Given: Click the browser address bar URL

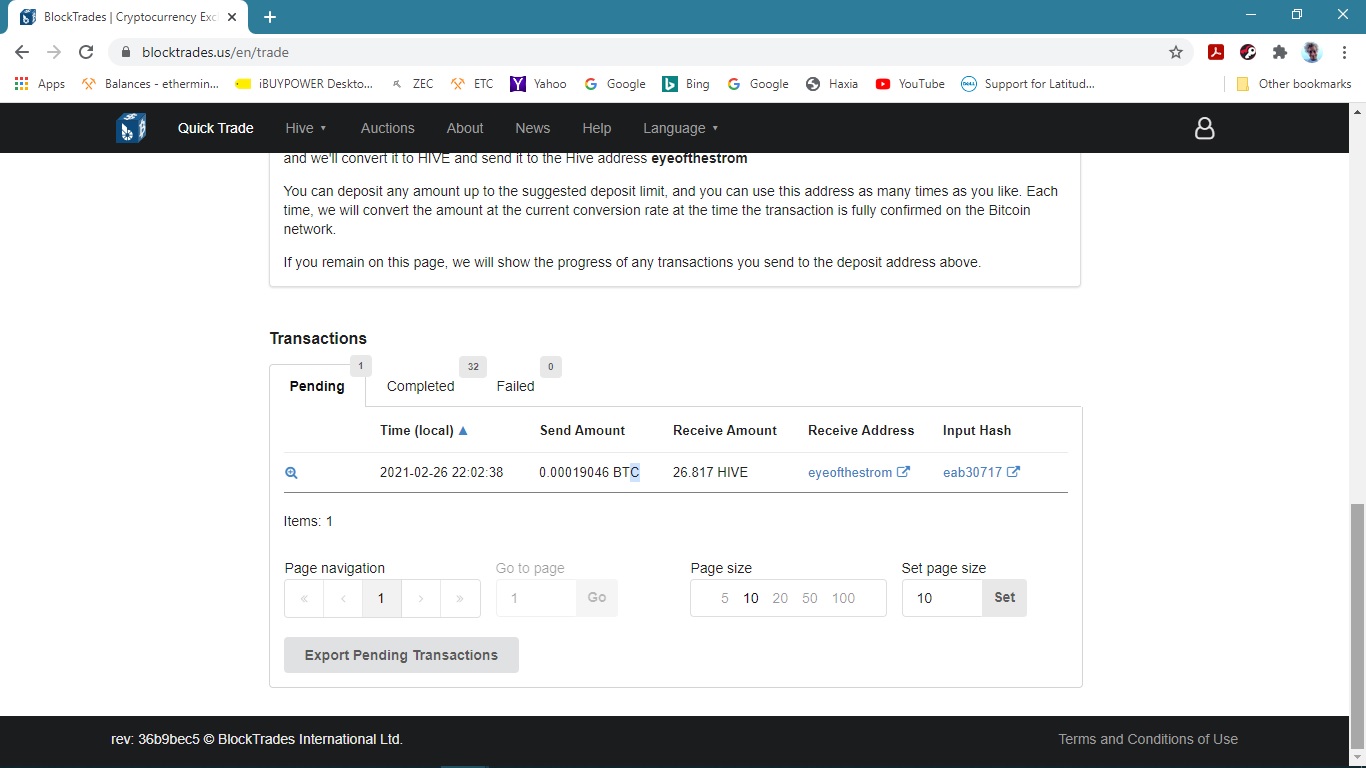Looking at the screenshot, I should 215,52.
